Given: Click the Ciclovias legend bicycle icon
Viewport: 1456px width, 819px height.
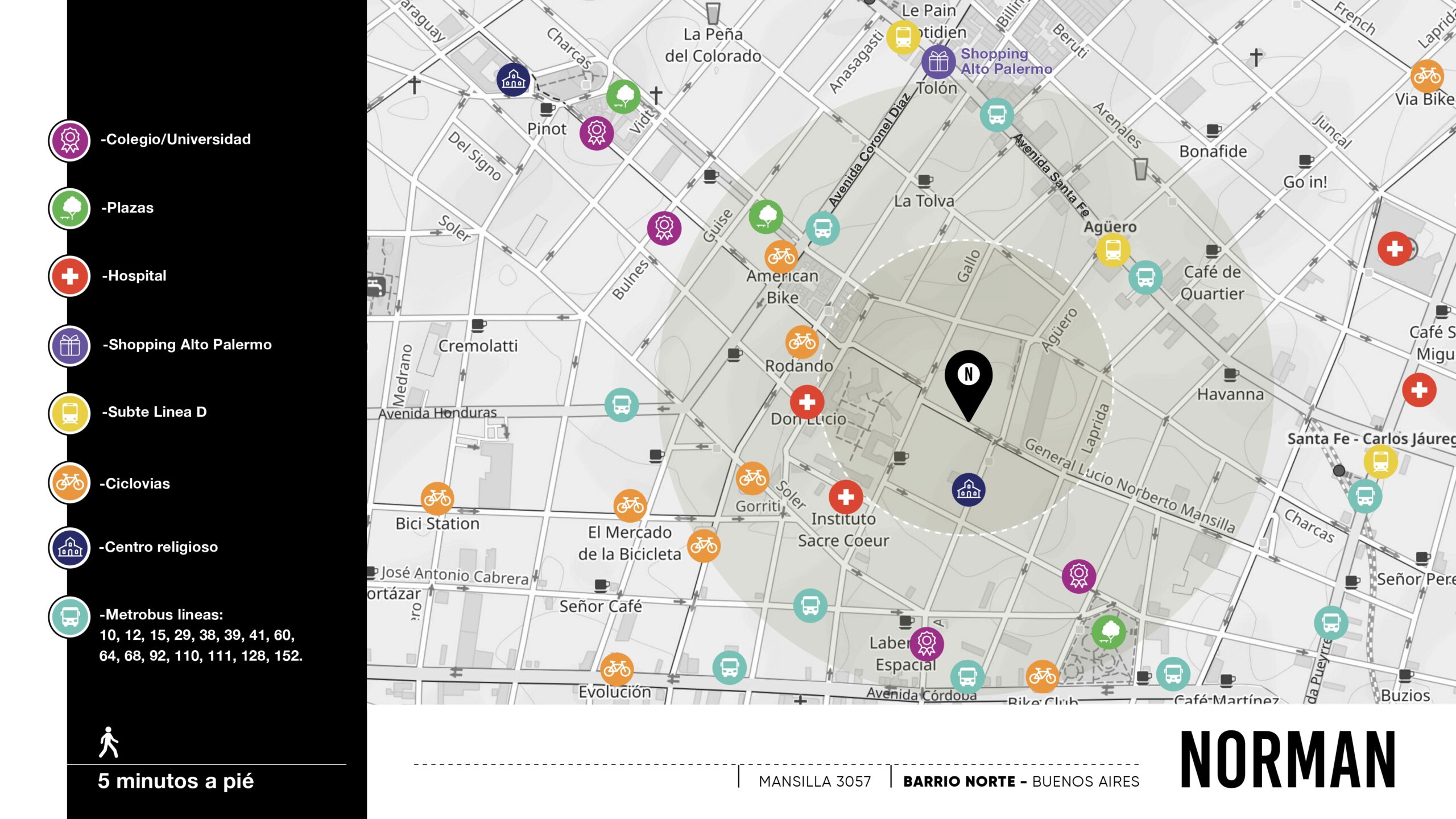Looking at the screenshot, I should [70, 483].
